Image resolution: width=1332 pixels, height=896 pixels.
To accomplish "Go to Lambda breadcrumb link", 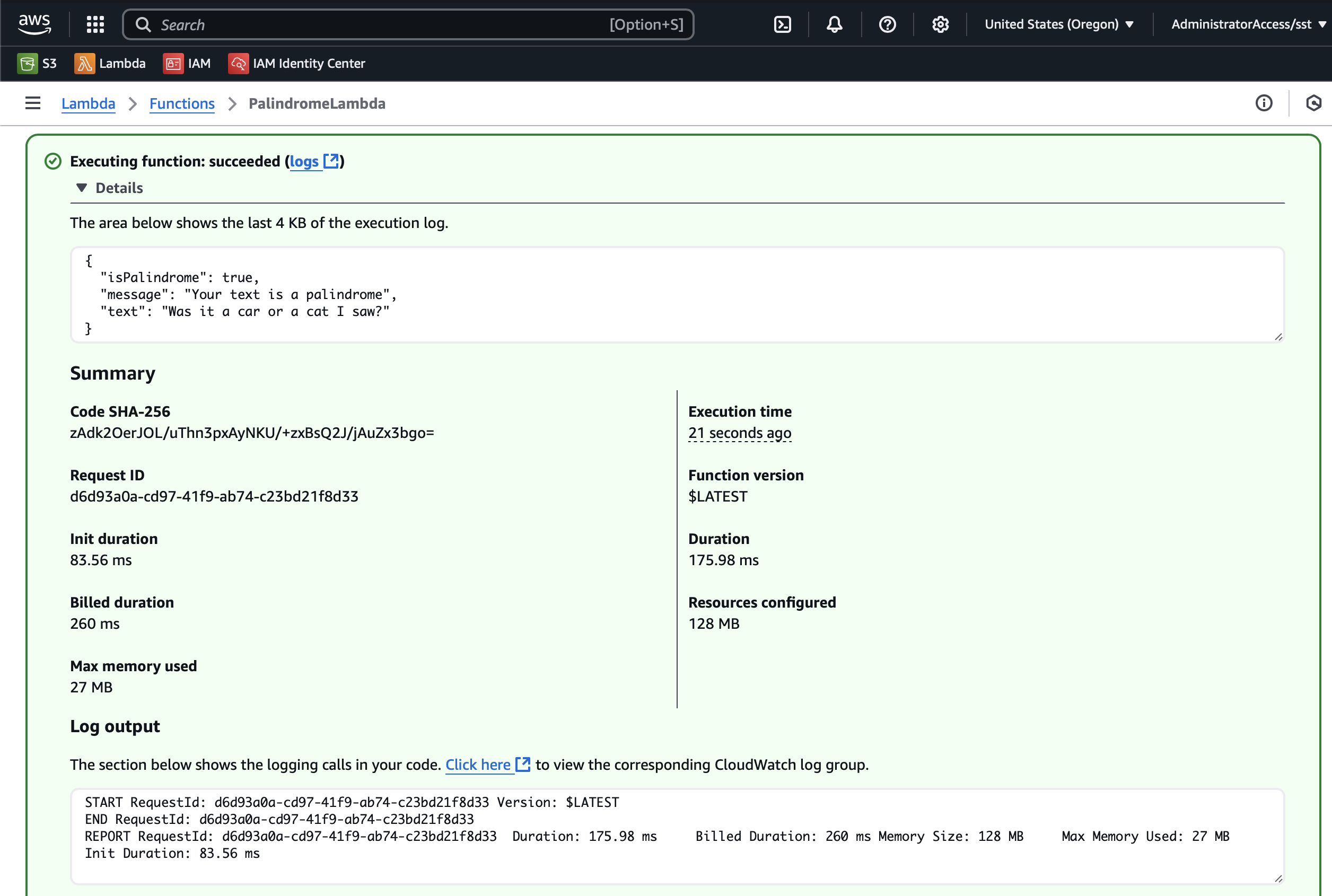I will point(88,103).
